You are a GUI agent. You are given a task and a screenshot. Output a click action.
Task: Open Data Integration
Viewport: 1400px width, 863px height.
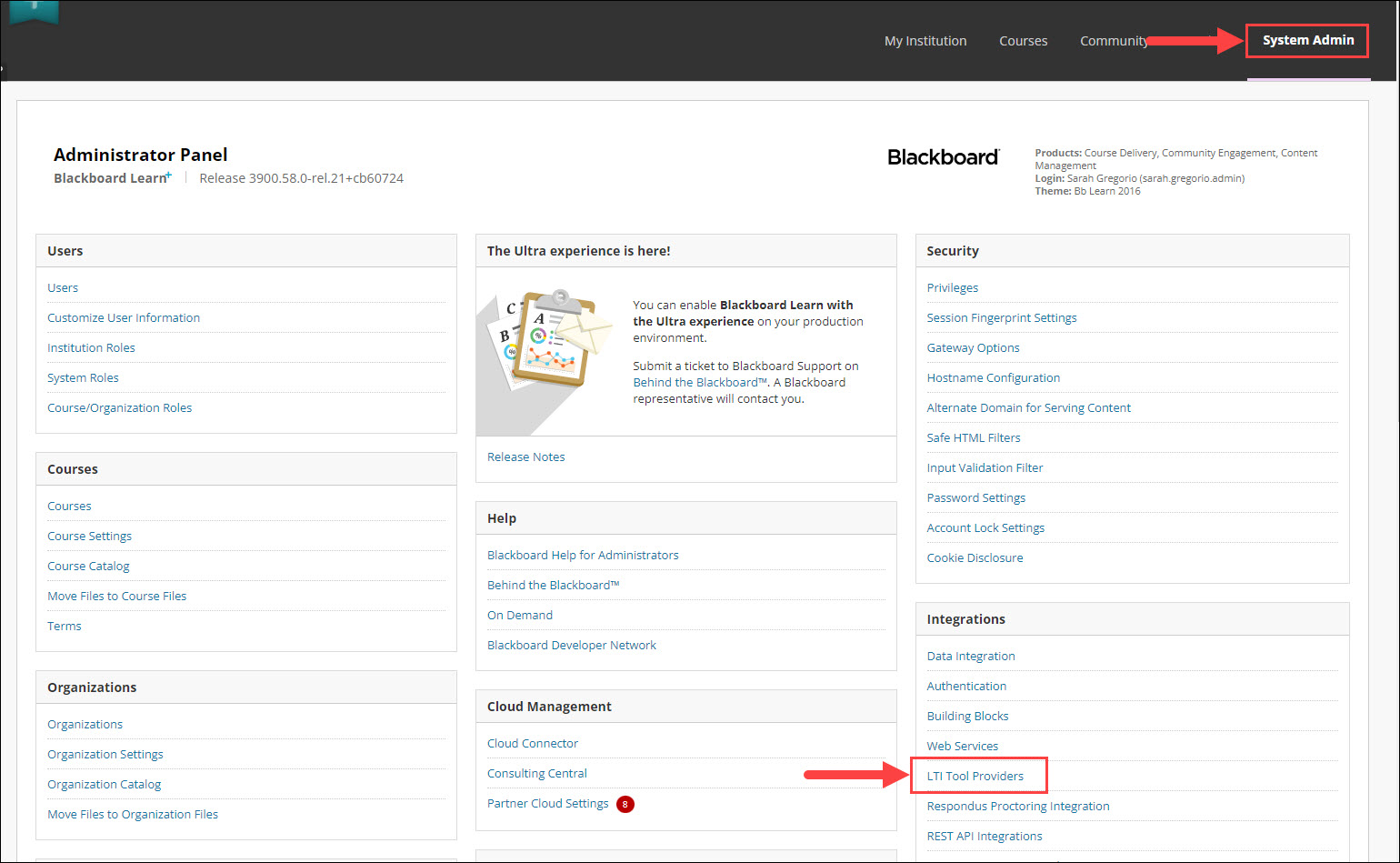(971, 656)
